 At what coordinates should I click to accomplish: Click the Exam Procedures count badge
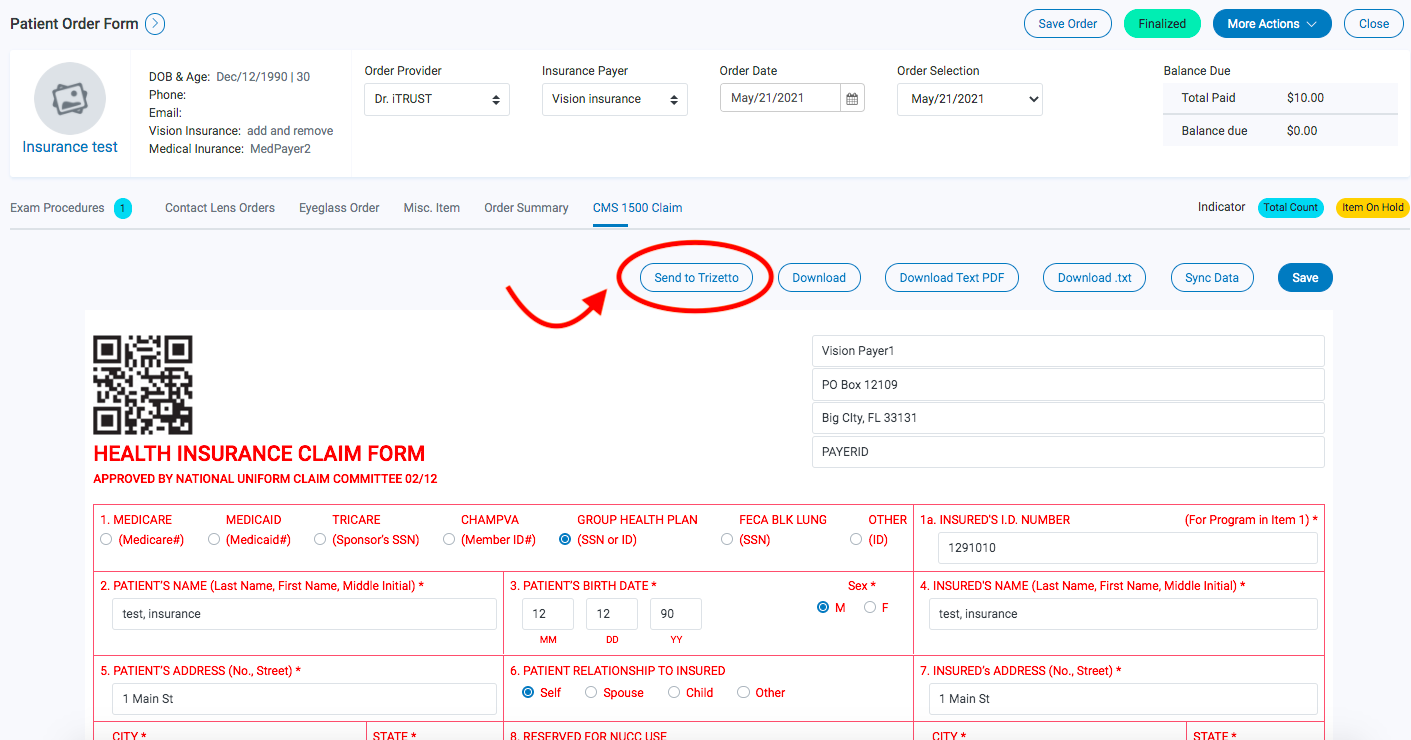(x=122, y=208)
